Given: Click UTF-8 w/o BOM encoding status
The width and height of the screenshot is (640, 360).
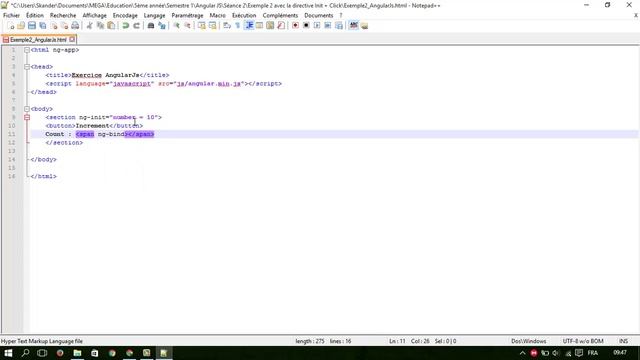Looking at the screenshot, I should click(583, 341).
